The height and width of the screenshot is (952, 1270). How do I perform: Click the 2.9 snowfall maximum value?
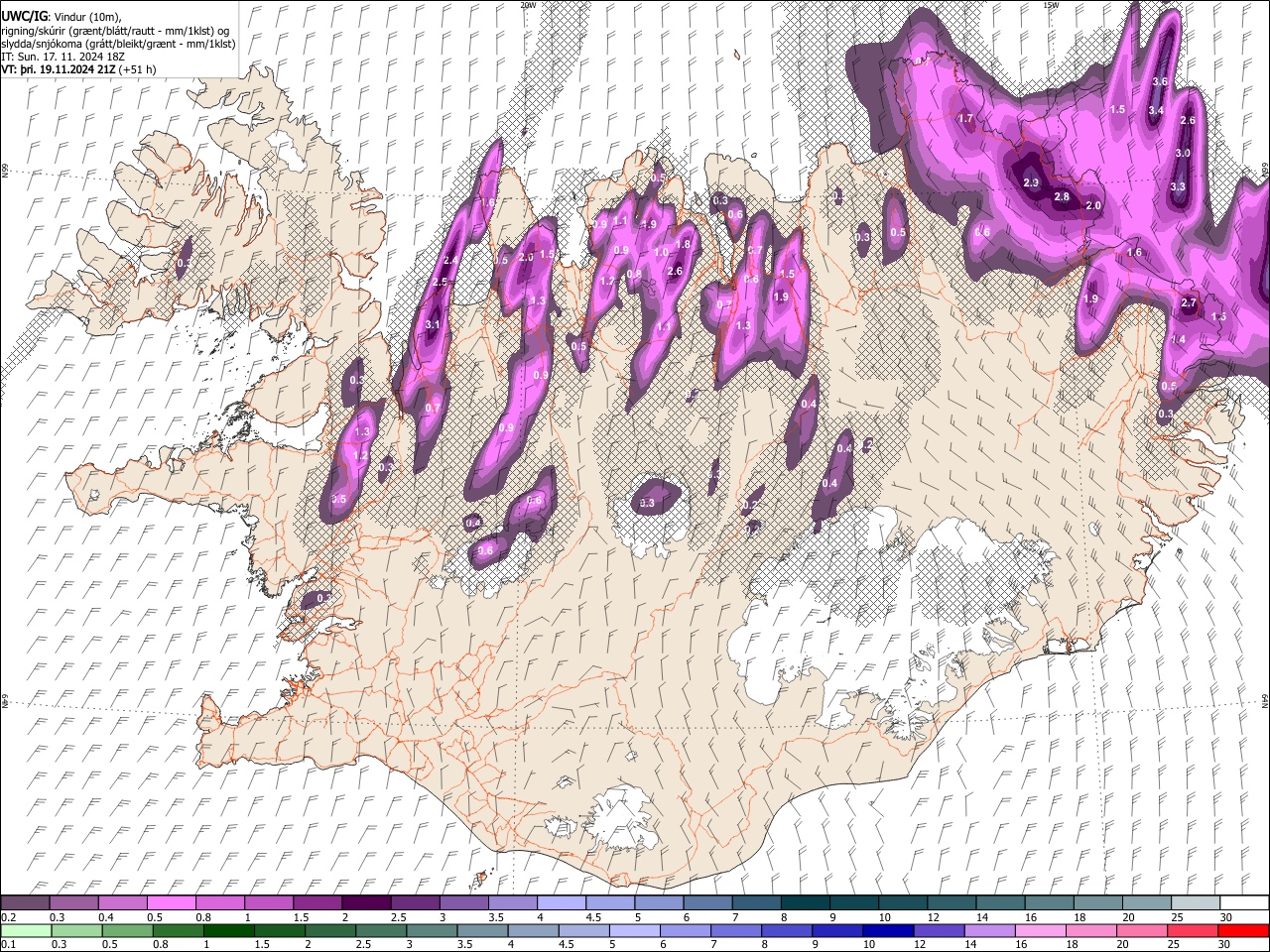[x=1031, y=182]
